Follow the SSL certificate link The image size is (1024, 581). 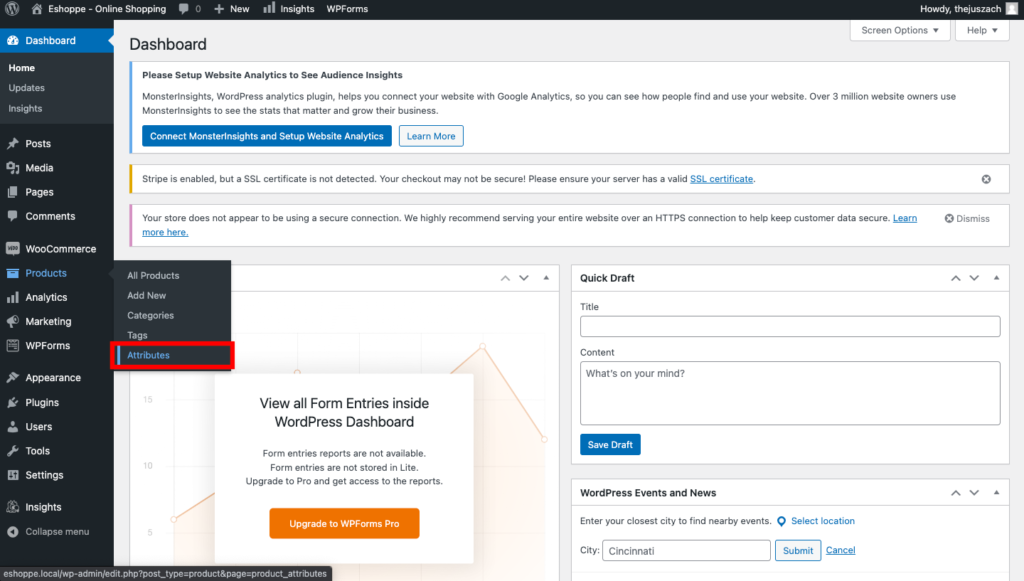[x=722, y=179]
